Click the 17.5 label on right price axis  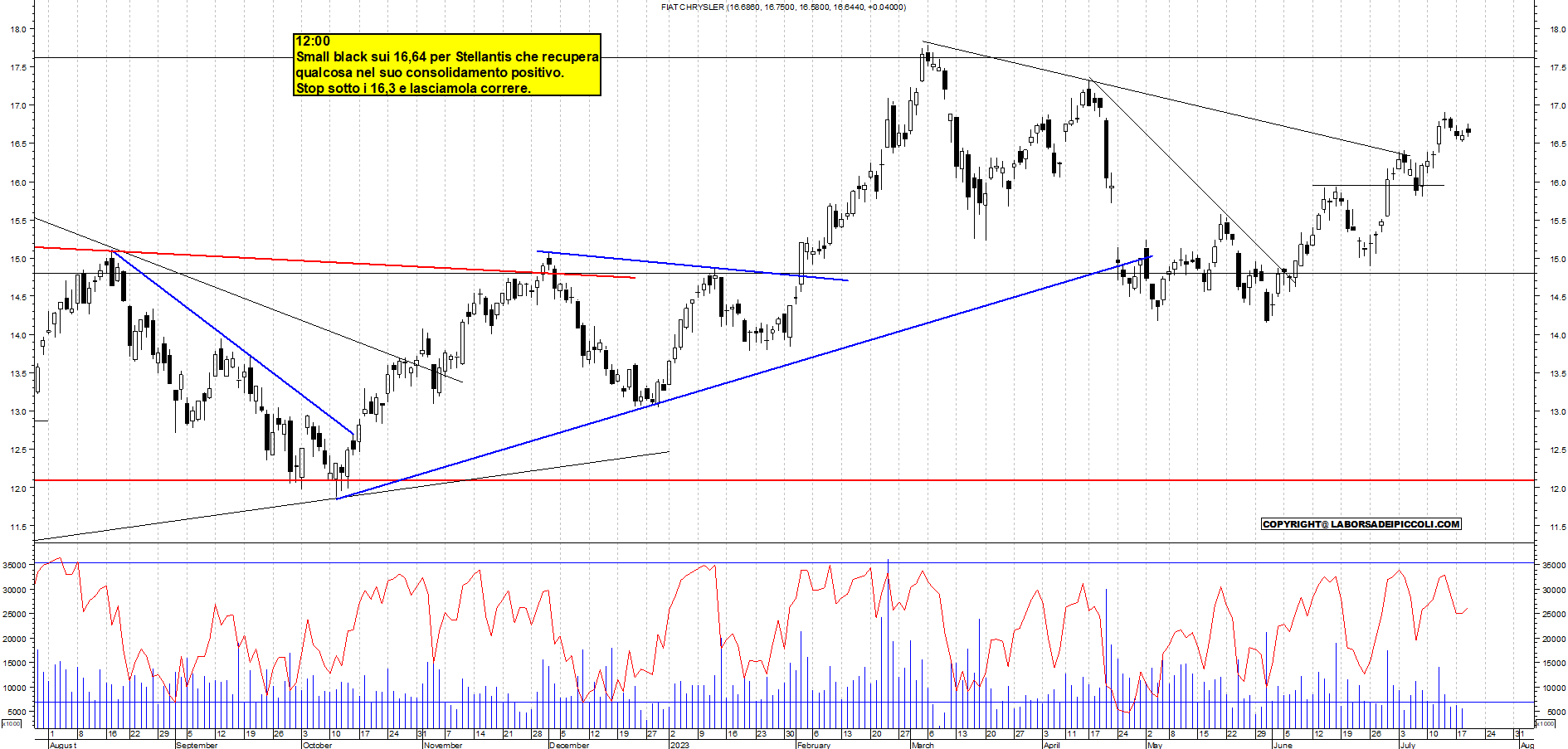1557,67
